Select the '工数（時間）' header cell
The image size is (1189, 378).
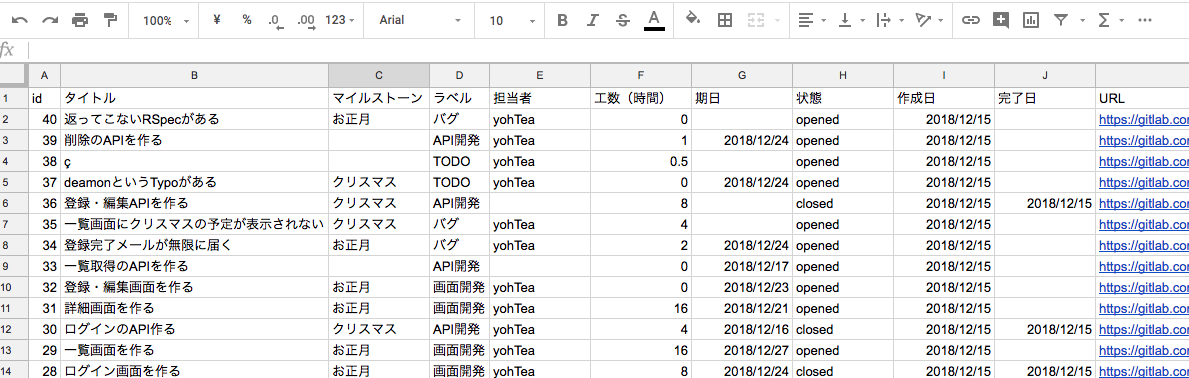pyautogui.click(x=641, y=98)
